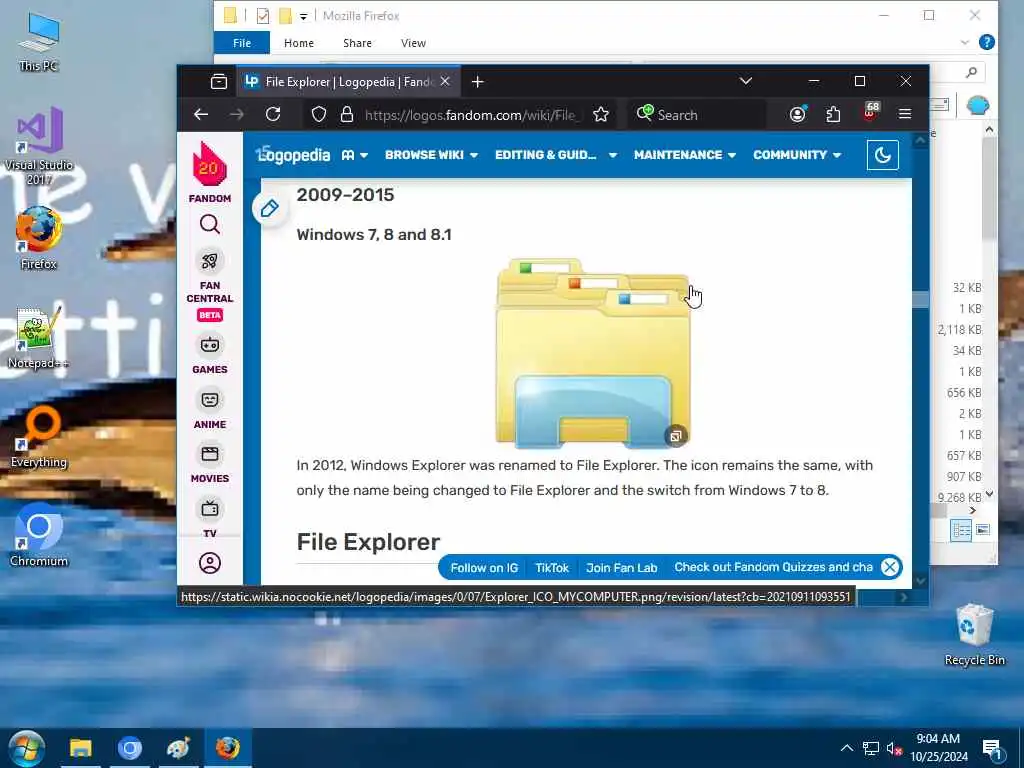Open Share tab in background Explorer window
This screenshot has height=768, width=1024.
[x=357, y=43]
